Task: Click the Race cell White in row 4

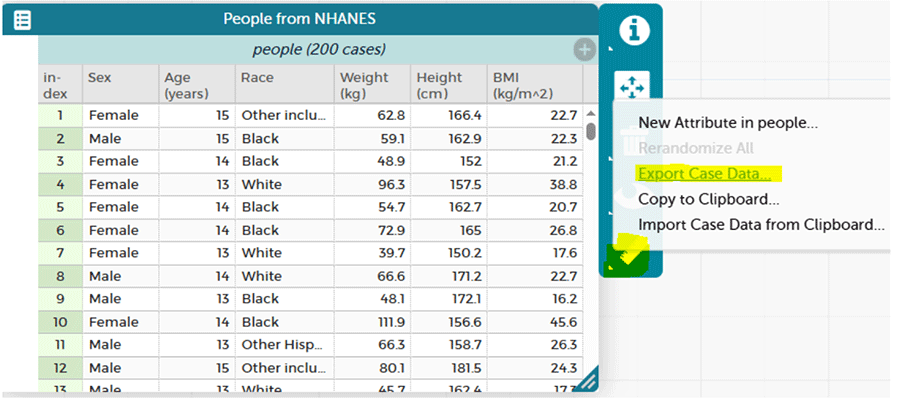Action: tap(285, 184)
